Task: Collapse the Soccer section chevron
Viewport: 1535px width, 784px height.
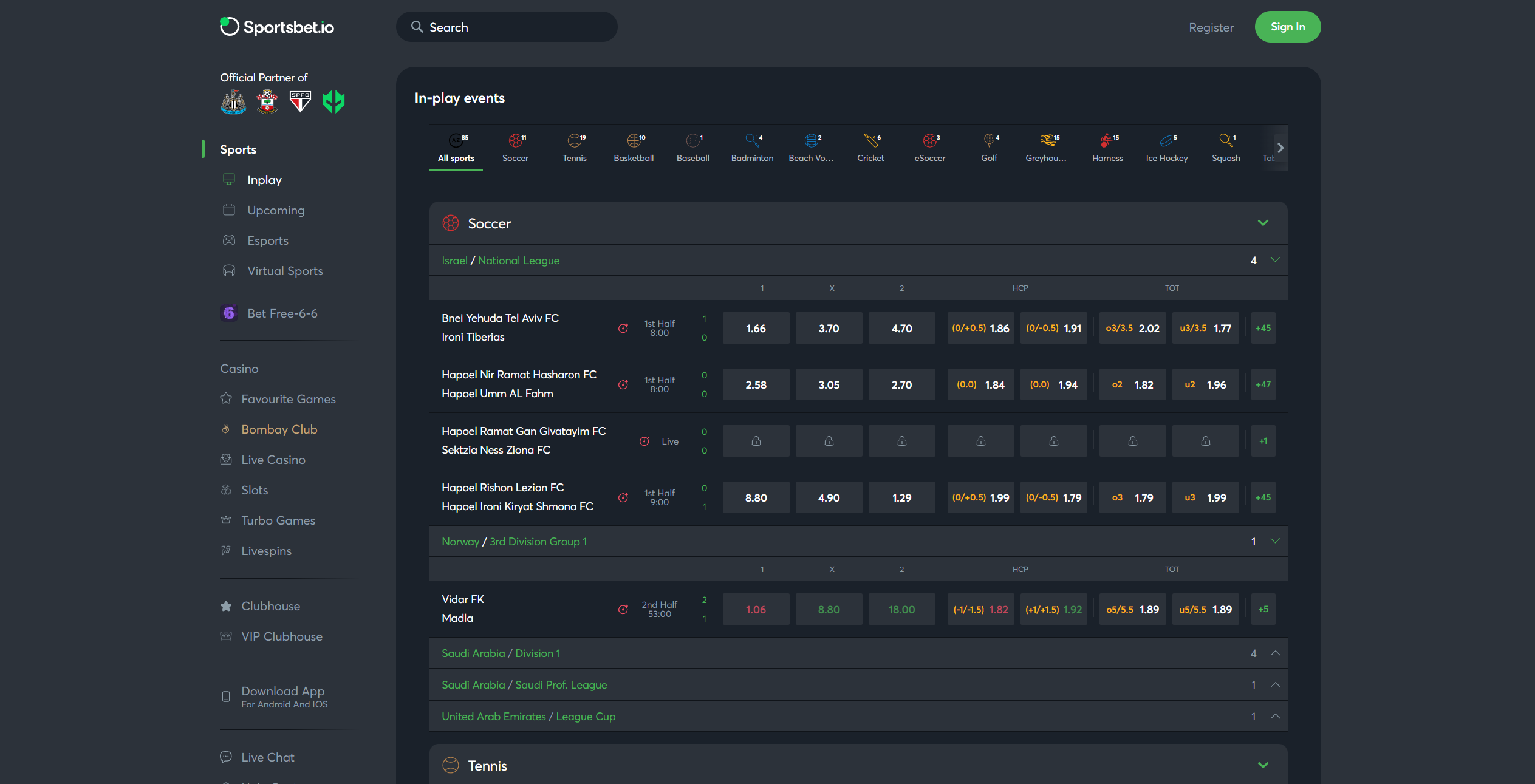Action: (x=1263, y=223)
